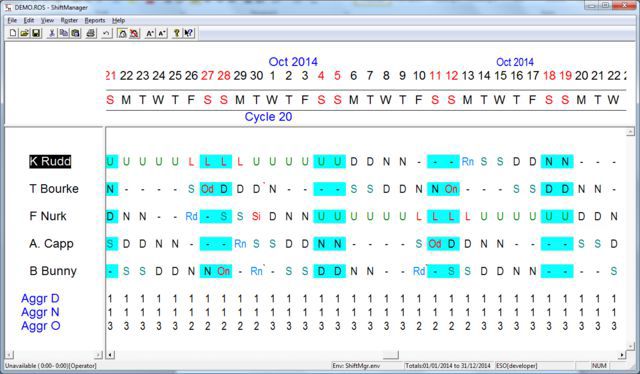Open the Roster menu
640x374 pixels.
[x=69, y=20]
